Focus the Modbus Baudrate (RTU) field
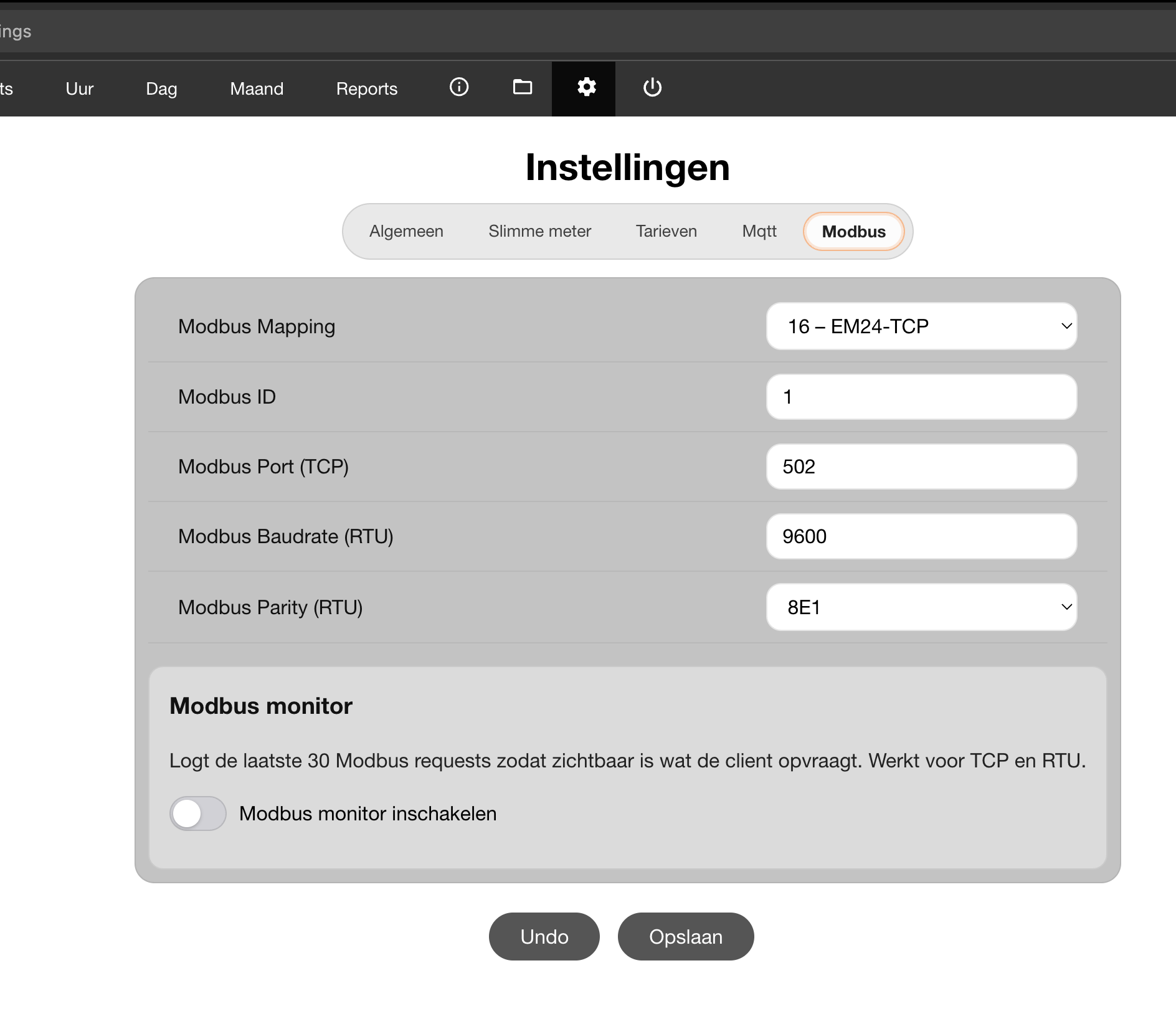Screen dimensions: 1176x1034 (921, 536)
